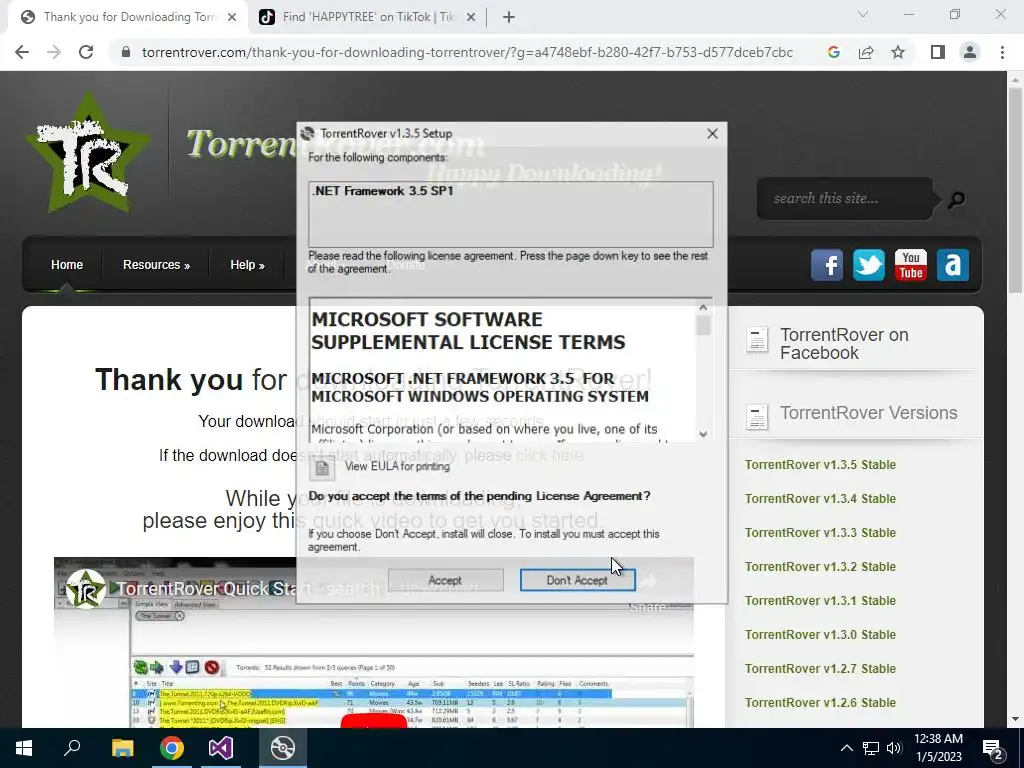Viewport: 1024px width, 768px height.
Task: Click the network tray icon
Action: [871, 748]
